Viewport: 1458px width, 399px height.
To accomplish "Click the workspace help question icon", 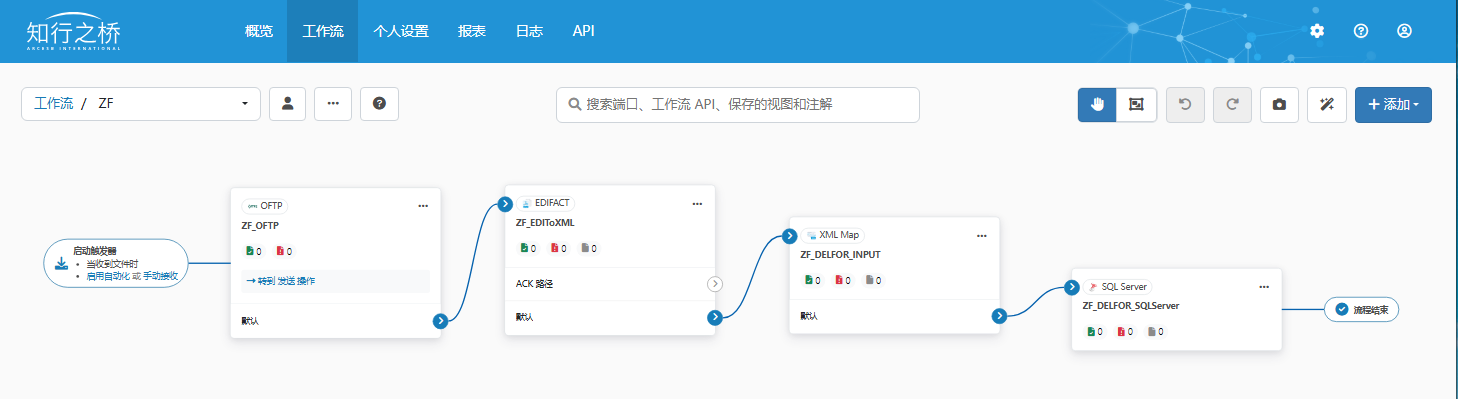I will (379, 104).
